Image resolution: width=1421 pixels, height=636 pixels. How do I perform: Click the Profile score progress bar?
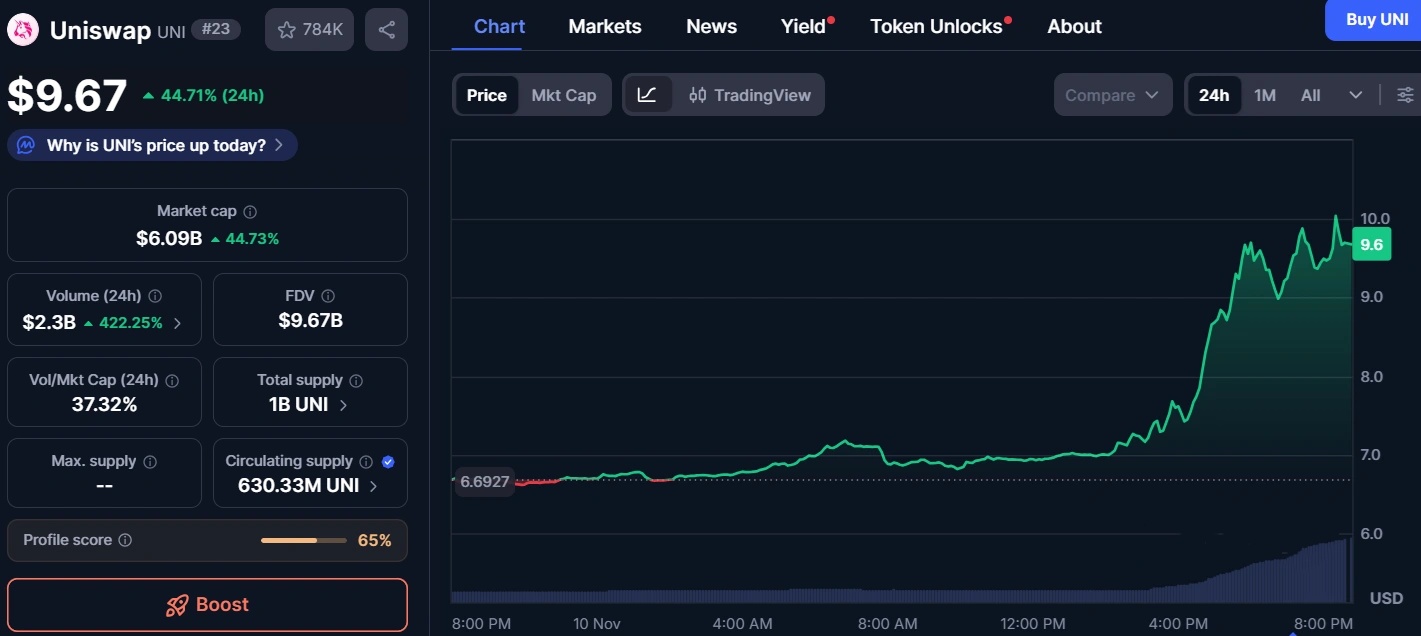coord(300,540)
